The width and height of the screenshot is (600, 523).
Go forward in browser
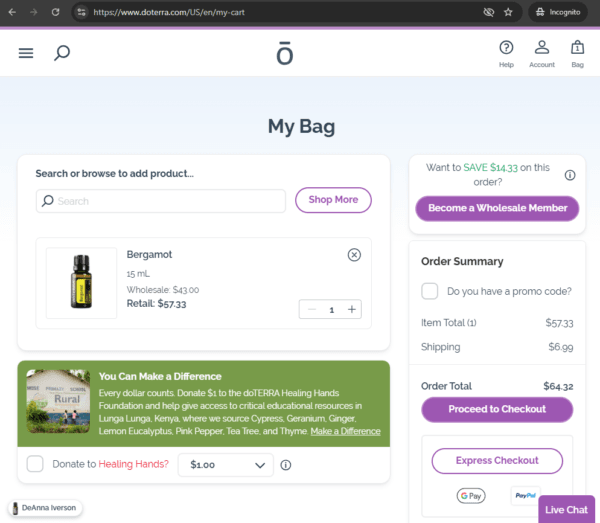pos(34,12)
